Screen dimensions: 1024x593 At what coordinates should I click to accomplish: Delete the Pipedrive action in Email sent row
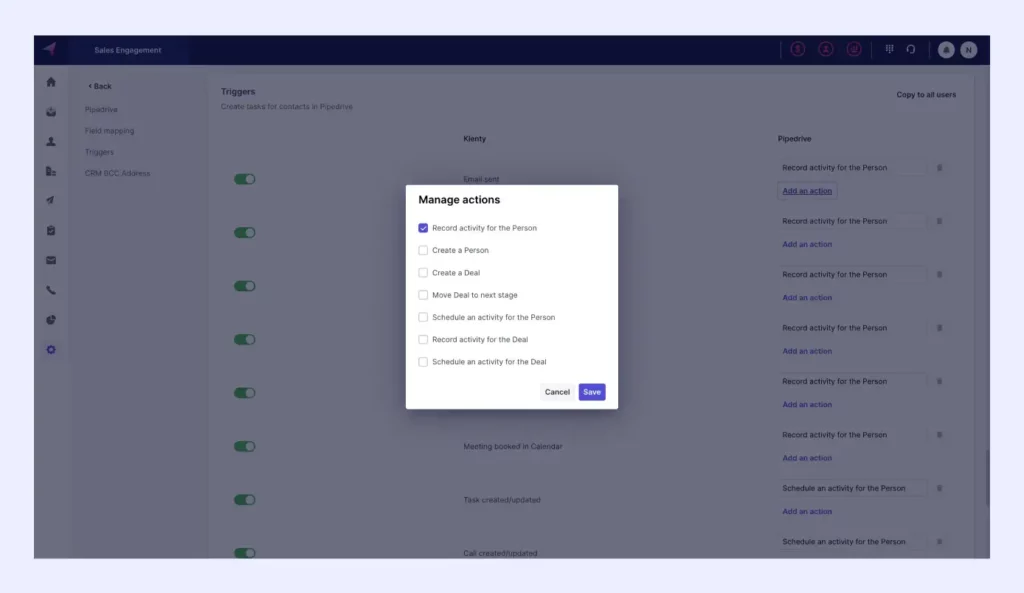[940, 168]
